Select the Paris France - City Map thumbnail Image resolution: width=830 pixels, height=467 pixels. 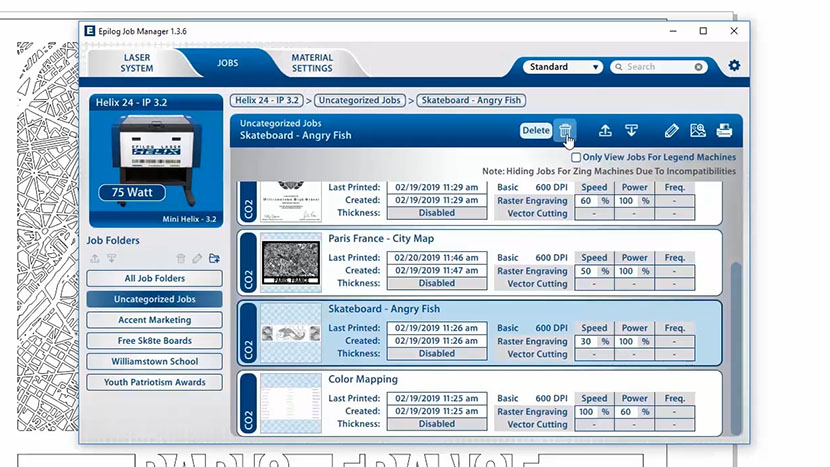(290, 261)
